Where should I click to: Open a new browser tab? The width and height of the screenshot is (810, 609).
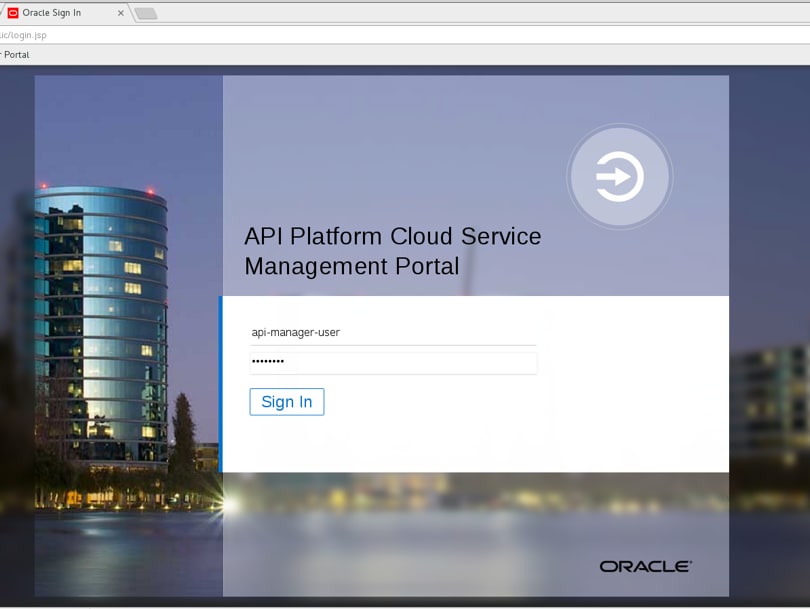click(x=144, y=13)
